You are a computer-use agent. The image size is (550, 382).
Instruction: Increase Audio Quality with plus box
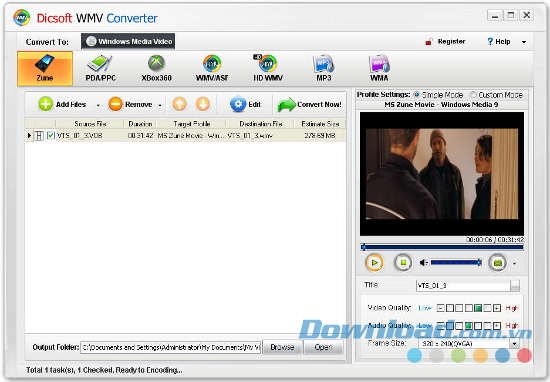(497, 326)
